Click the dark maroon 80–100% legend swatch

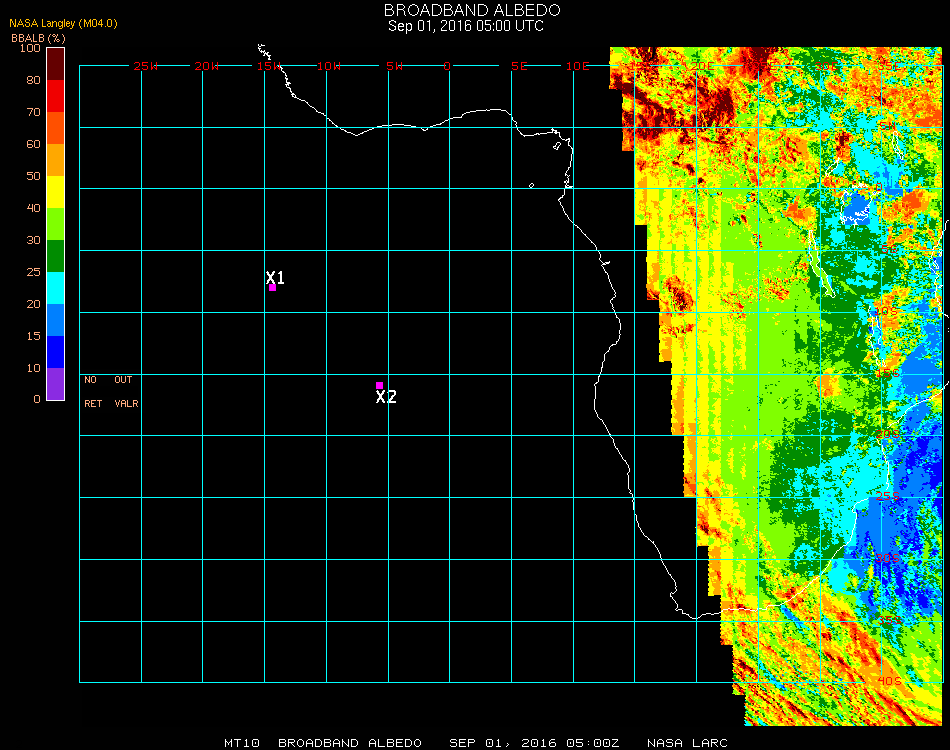[x=55, y=63]
